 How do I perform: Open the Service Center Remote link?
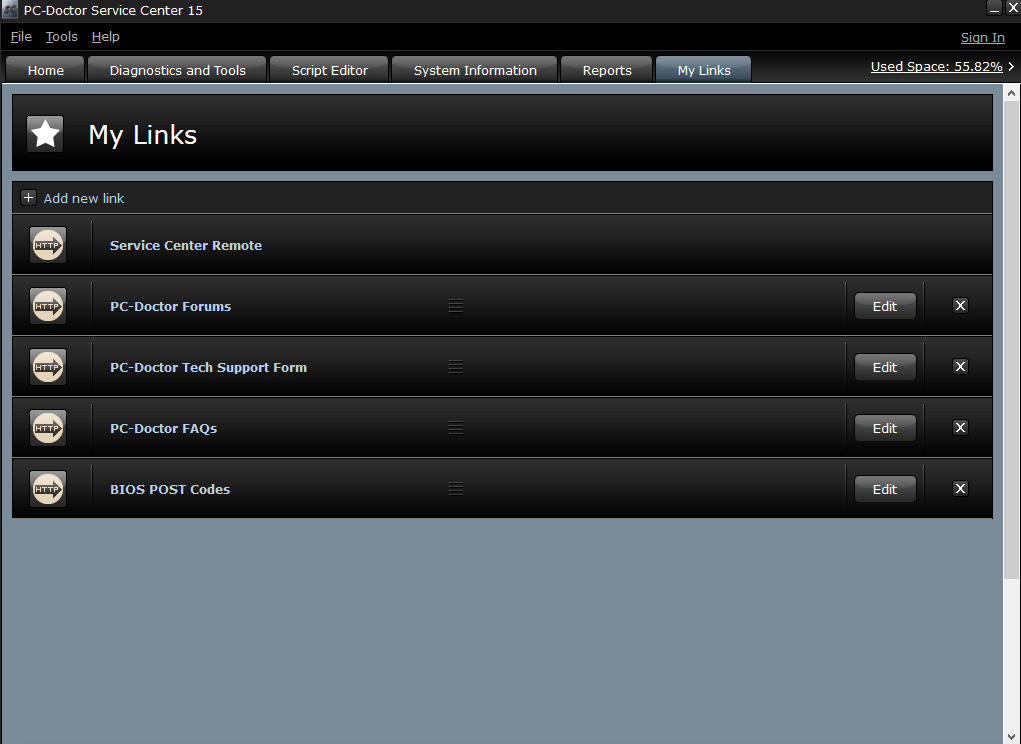coord(186,245)
